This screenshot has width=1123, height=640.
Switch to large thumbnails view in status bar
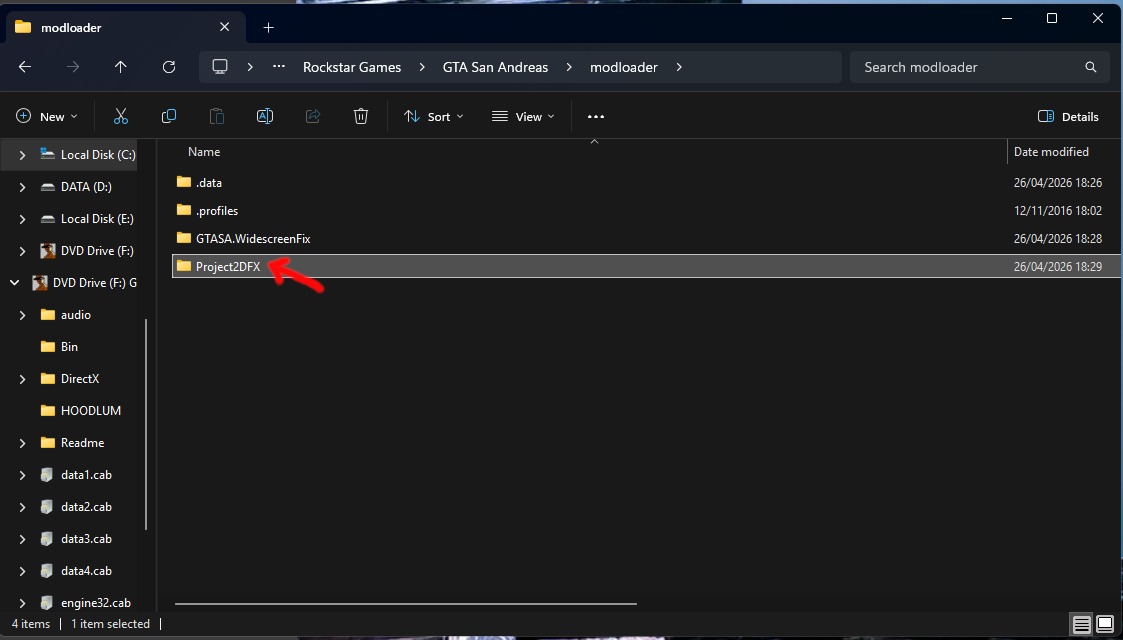click(x=1105, y=624)
